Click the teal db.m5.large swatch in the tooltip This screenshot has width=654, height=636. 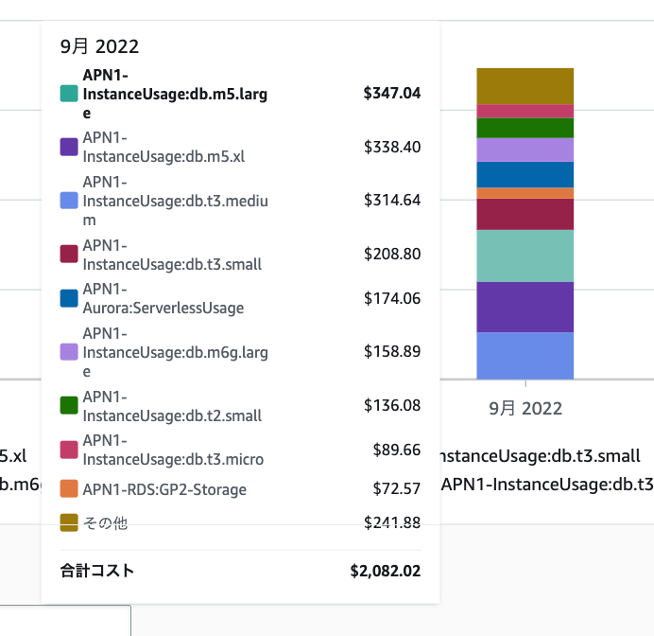[x=69, y=93]
